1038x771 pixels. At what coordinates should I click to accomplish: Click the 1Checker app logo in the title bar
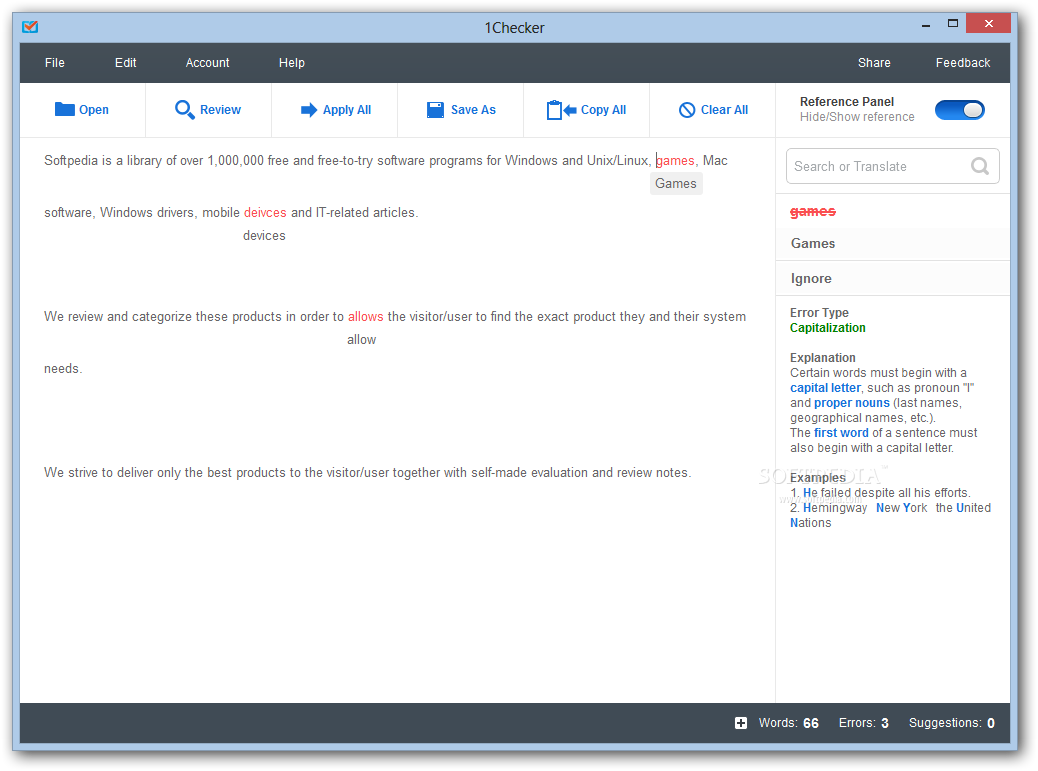[30, 26]
